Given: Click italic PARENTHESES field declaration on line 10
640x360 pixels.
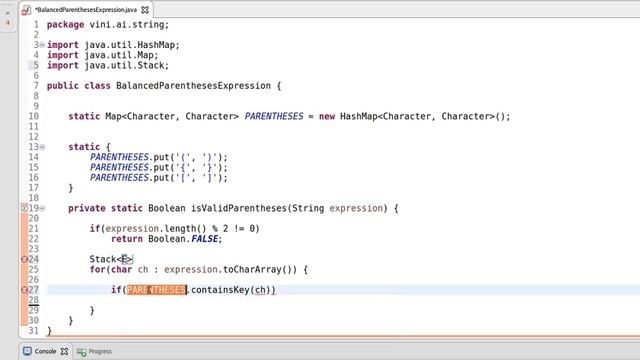Looking at the screenshot, I should 274,116.
